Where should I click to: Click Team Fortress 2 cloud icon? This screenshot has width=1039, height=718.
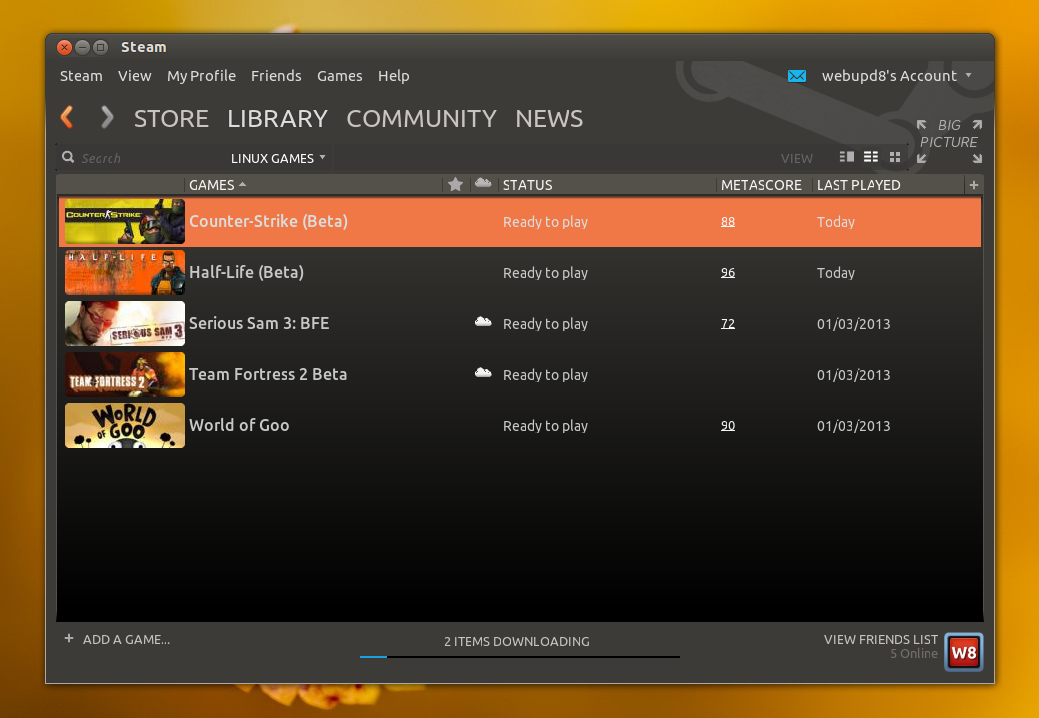pyautogui.click(x=483, y=373)
